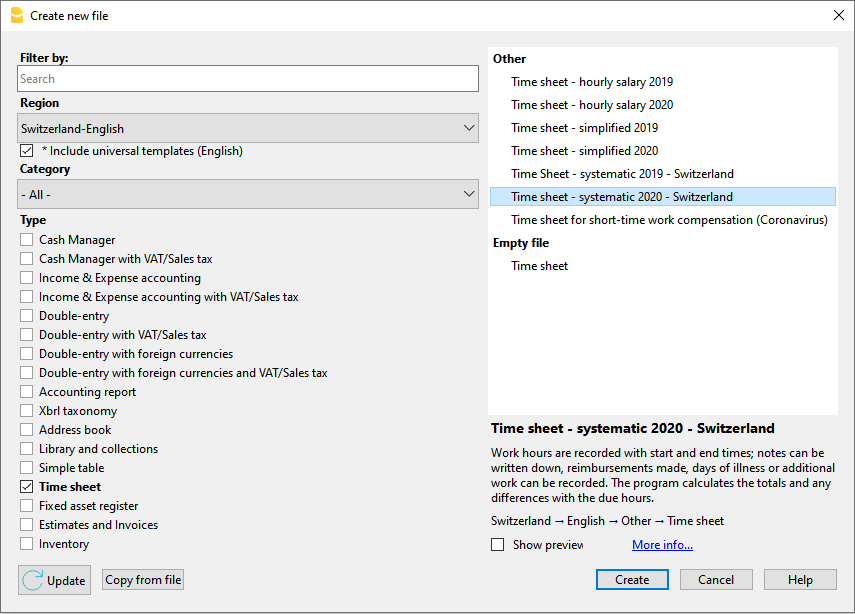Screen dimensions: 855x614
Task: Choose Time sheet - simplified 2019 template
Action: point(584,128)
